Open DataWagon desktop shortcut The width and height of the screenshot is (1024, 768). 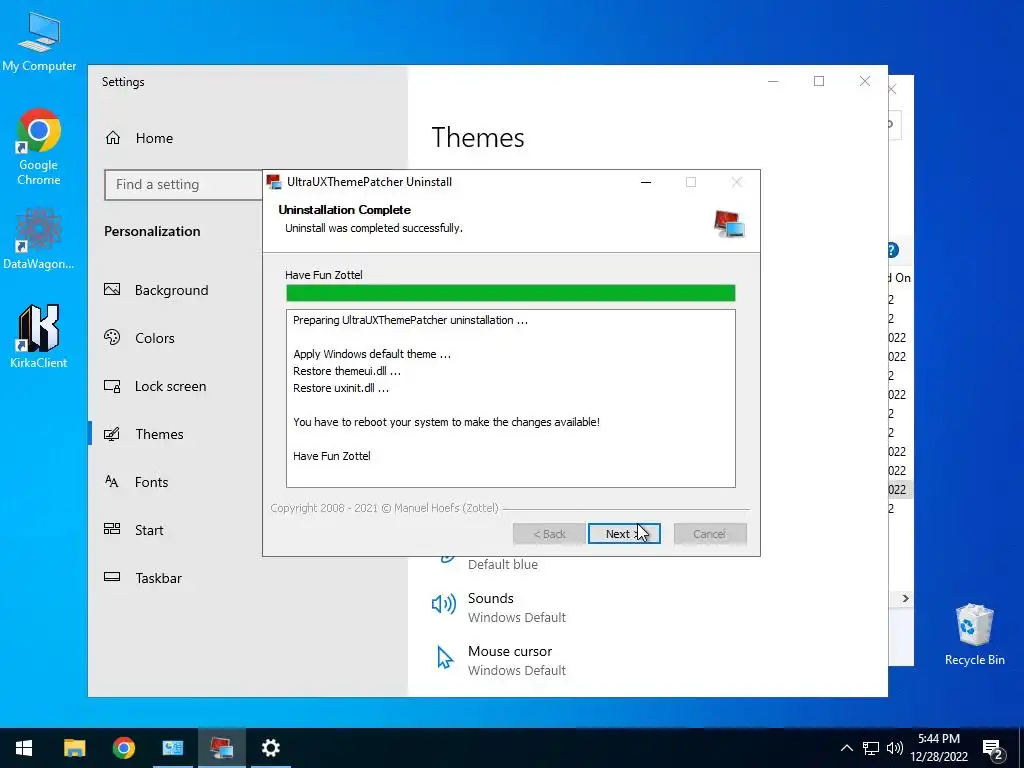[x=39, y=238]
